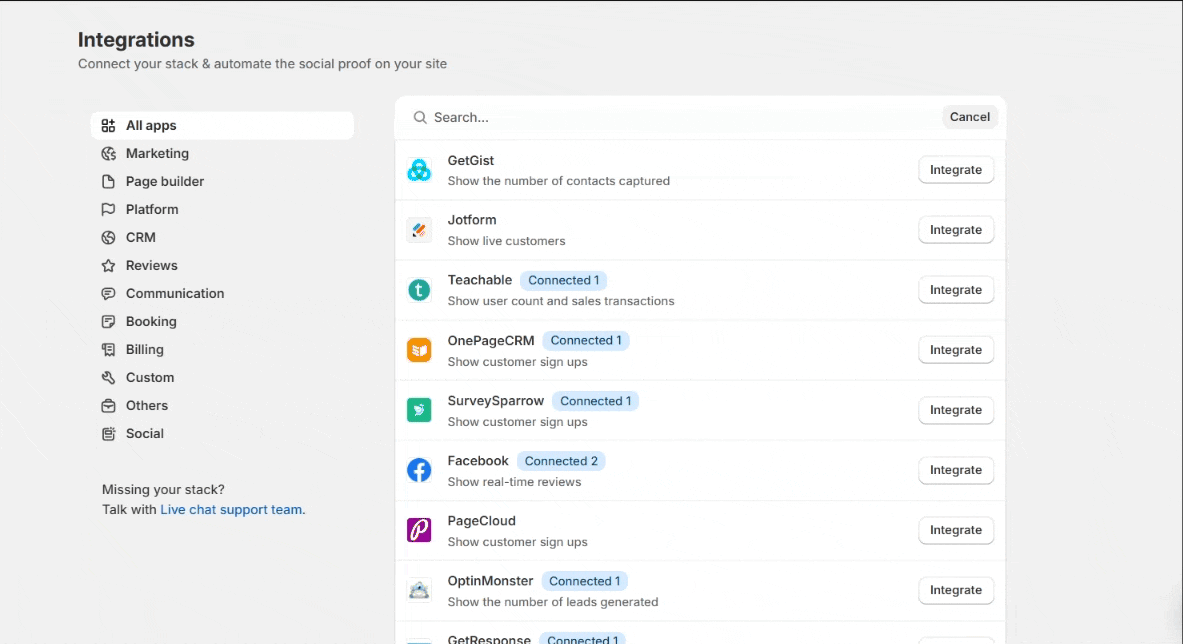
Task: Click the Jotform app logo icon
Action: 419,230
